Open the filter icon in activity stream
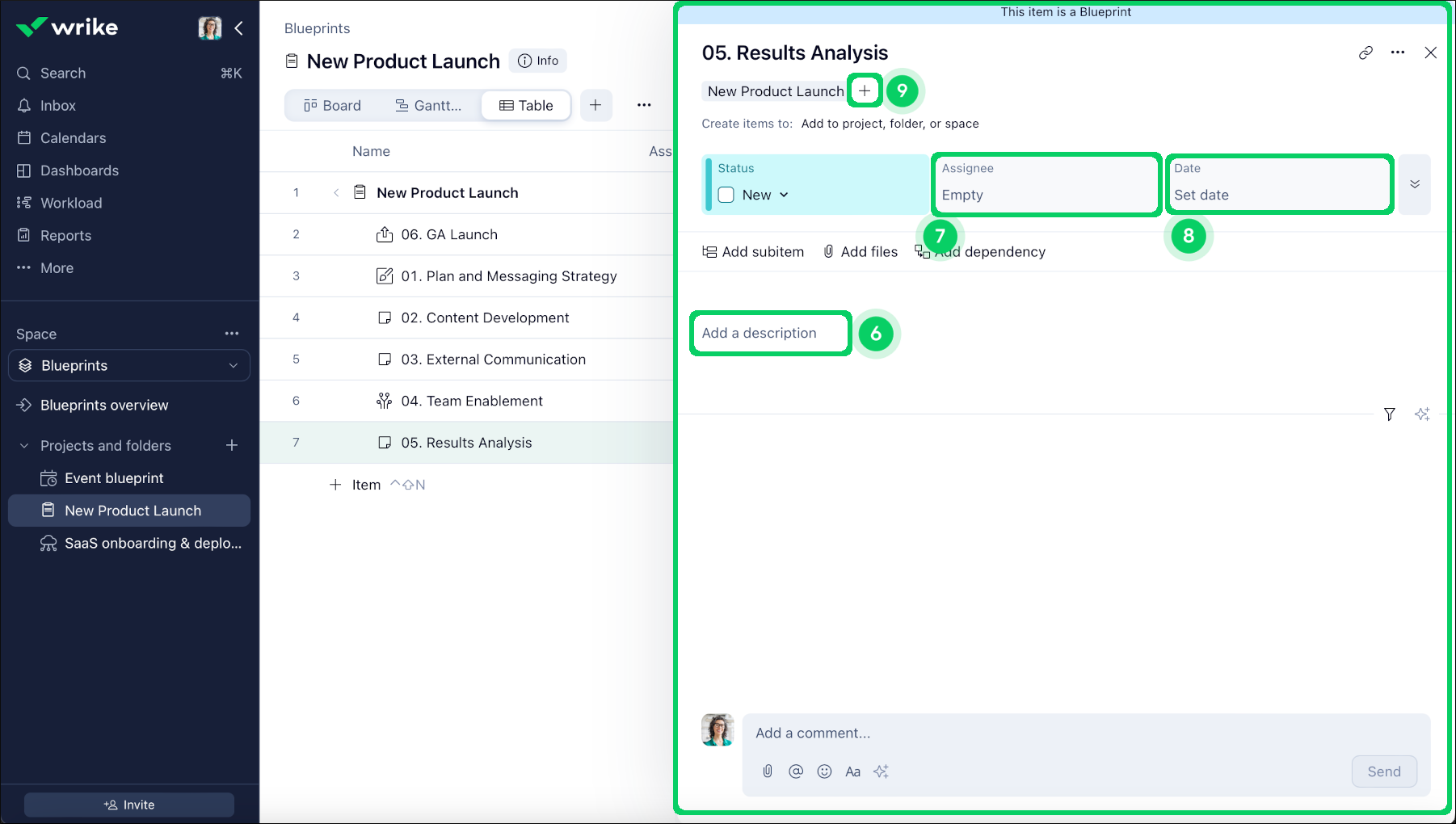Image resolution: width=1456 pixels, height=824 pixels. click(1389, 414)
